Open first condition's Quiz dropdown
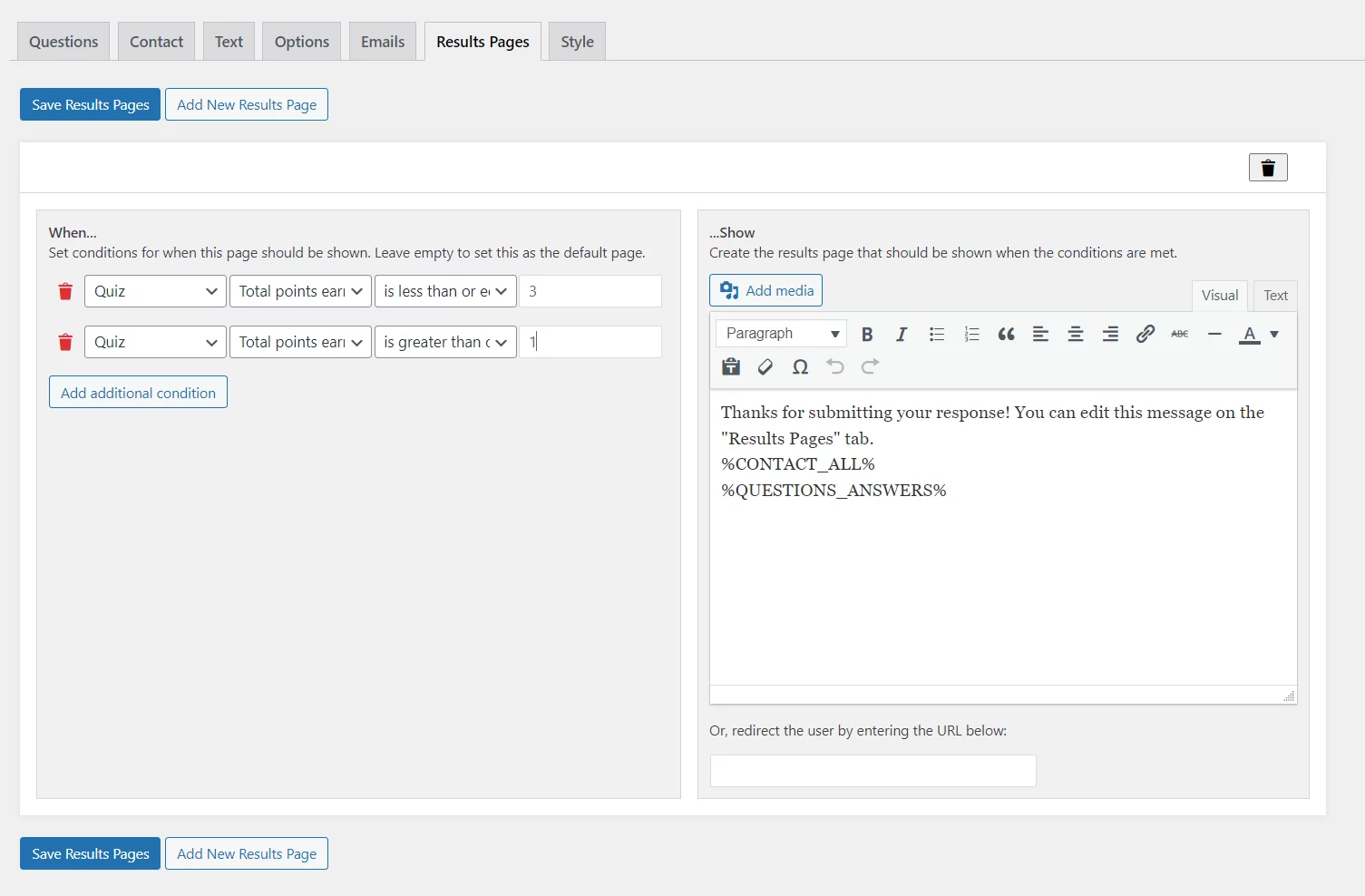Screen dimensions: 1365x896 pos(155,291)
